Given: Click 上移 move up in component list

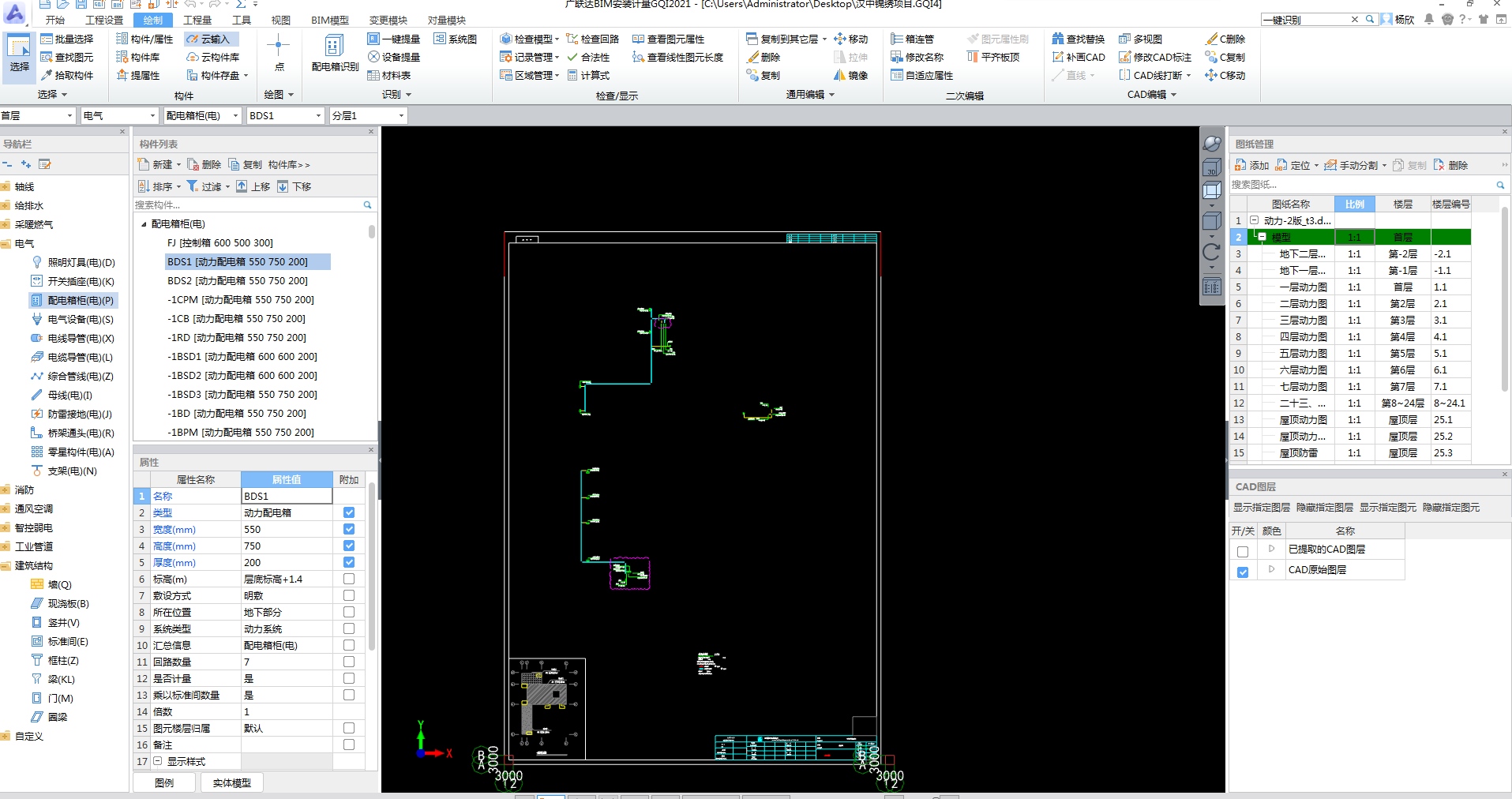Looking at the screenshot, I should click(x=253, y=186).
